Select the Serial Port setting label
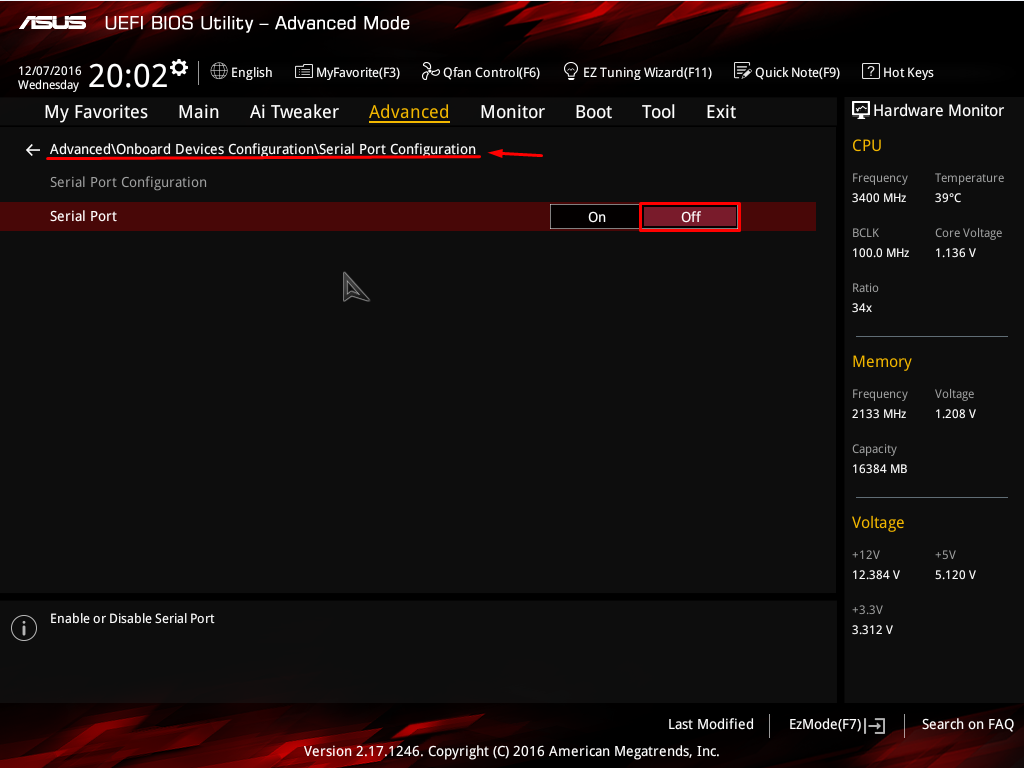This screenshot has height=768, width=1024. pos(83,216)
